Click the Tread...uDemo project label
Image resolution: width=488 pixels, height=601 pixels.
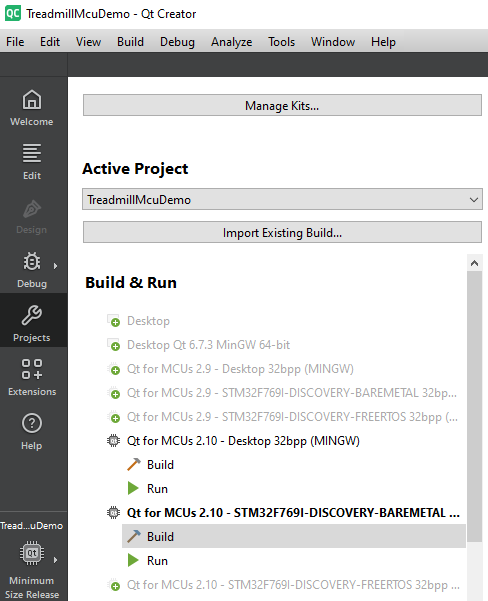point(32,525)
